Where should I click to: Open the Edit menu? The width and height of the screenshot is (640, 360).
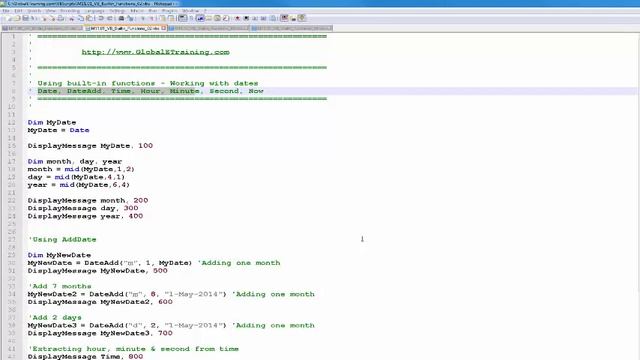(18, 11)
